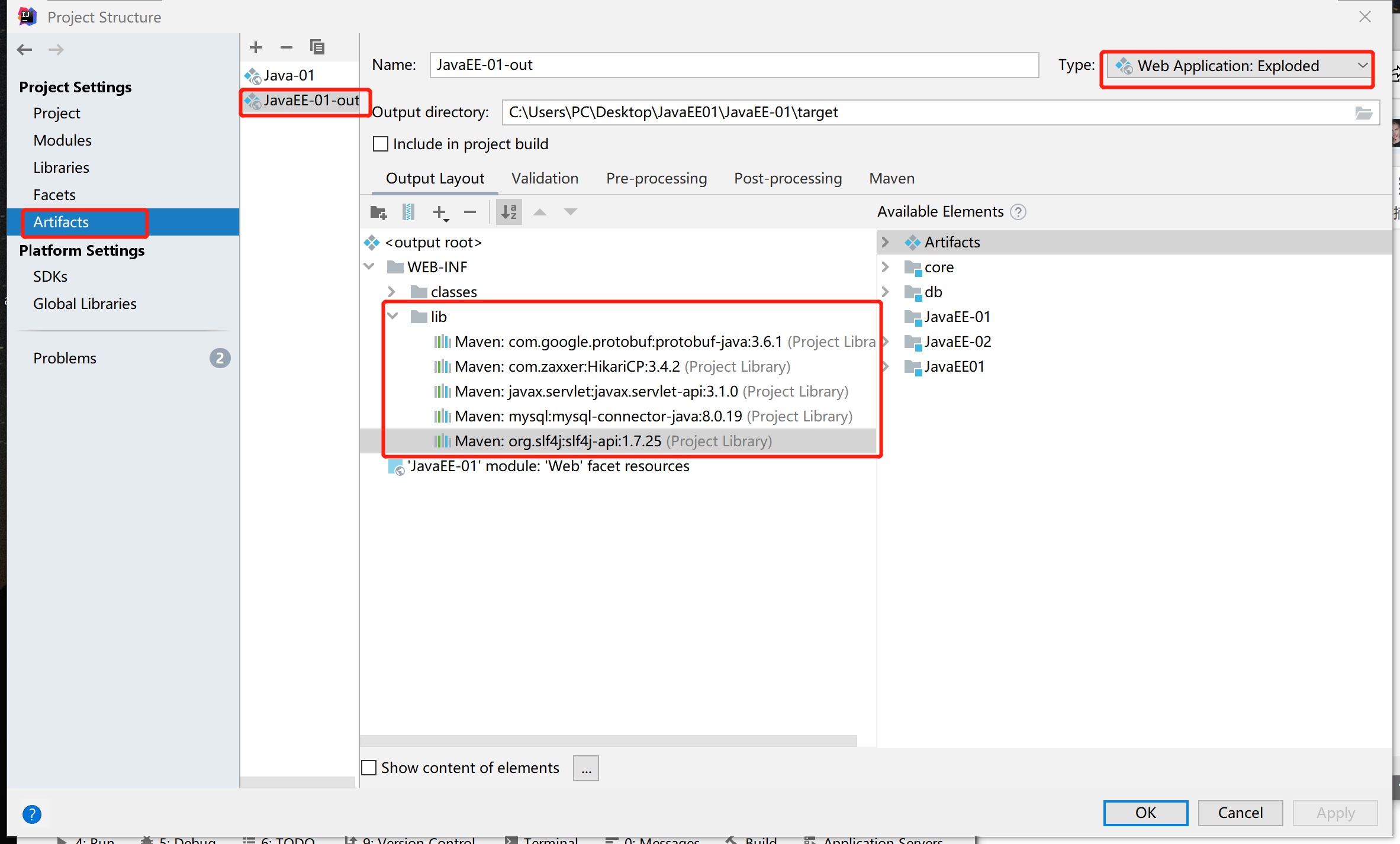Viewport: 1400px width, 844px height.
Task: Click the artifact Name input field
Action: tap(734, 65)
